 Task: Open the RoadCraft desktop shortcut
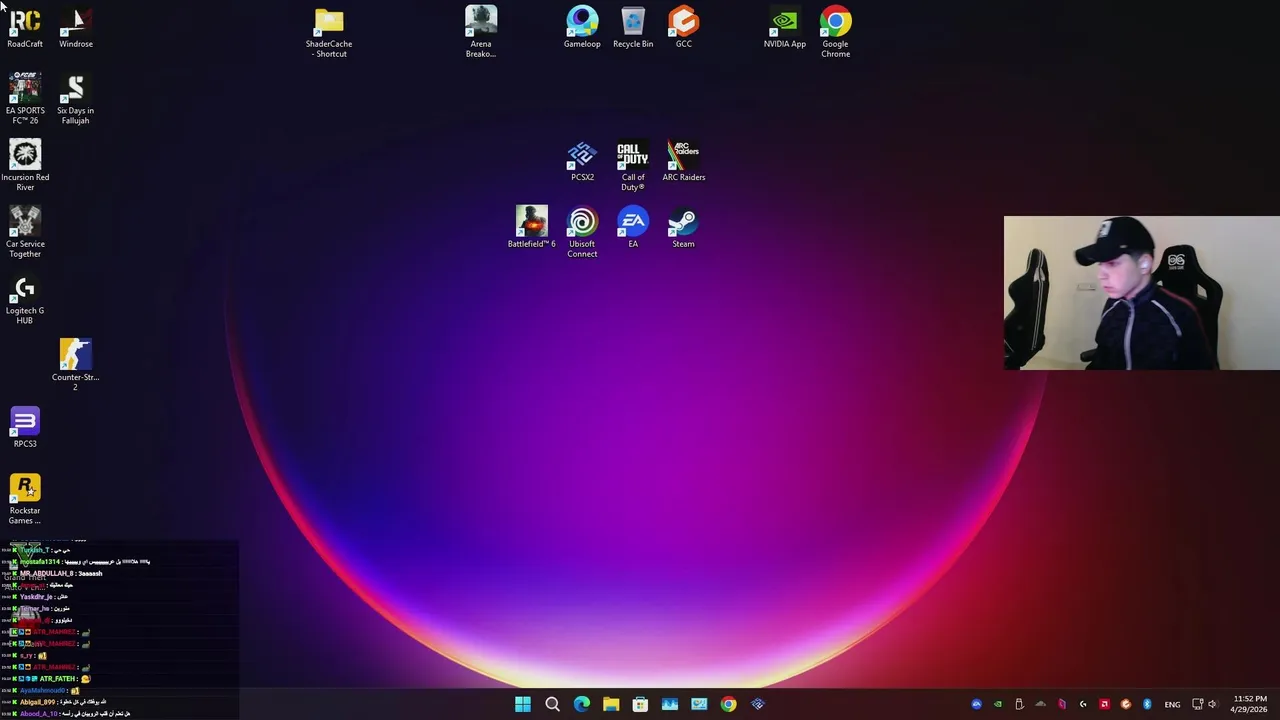pos(25,28)
